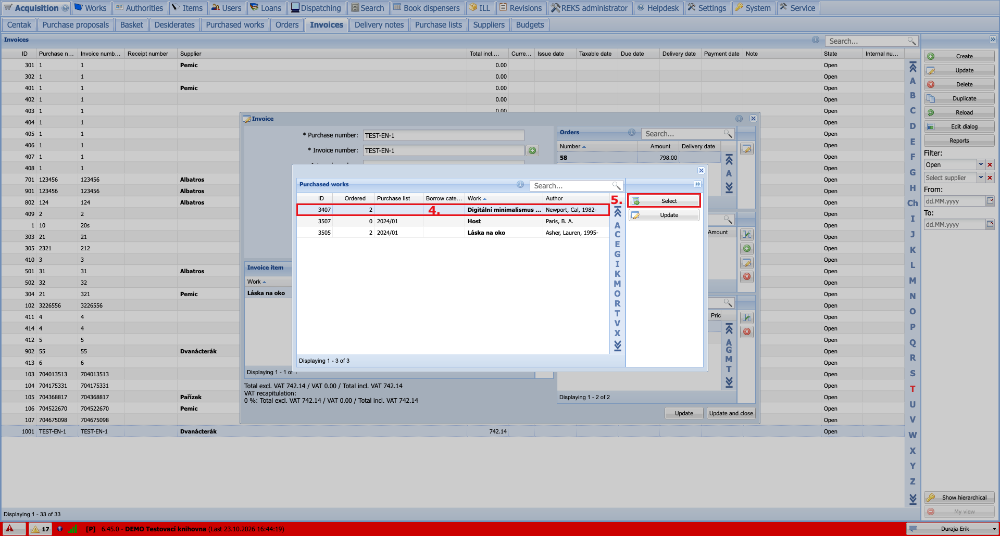Viewport: 1000px width, 536px height.
Task: Click the Purchase number field TEST-EN-1
Action: click(443, 135)
